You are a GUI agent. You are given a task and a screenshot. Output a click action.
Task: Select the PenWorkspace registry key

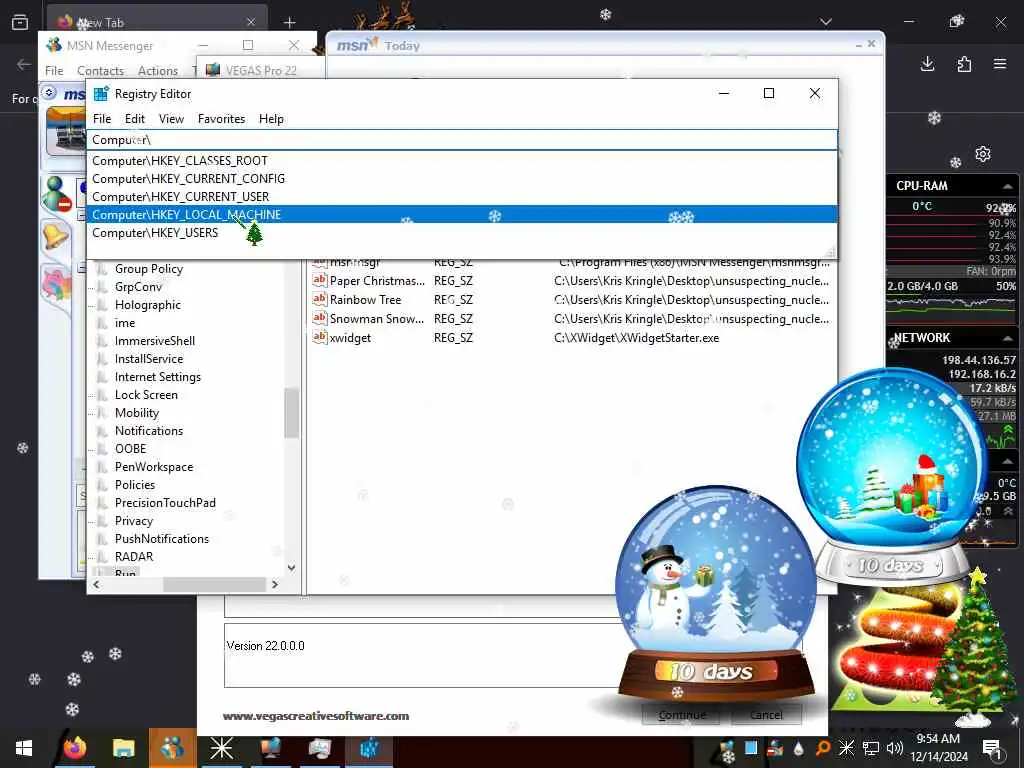154,467
